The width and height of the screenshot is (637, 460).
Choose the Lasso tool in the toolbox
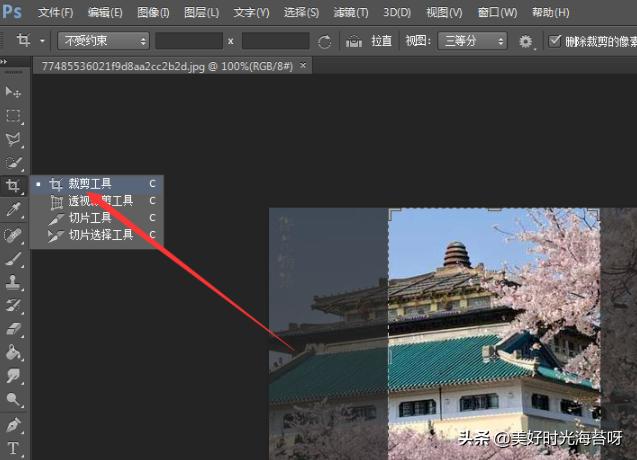14,139
